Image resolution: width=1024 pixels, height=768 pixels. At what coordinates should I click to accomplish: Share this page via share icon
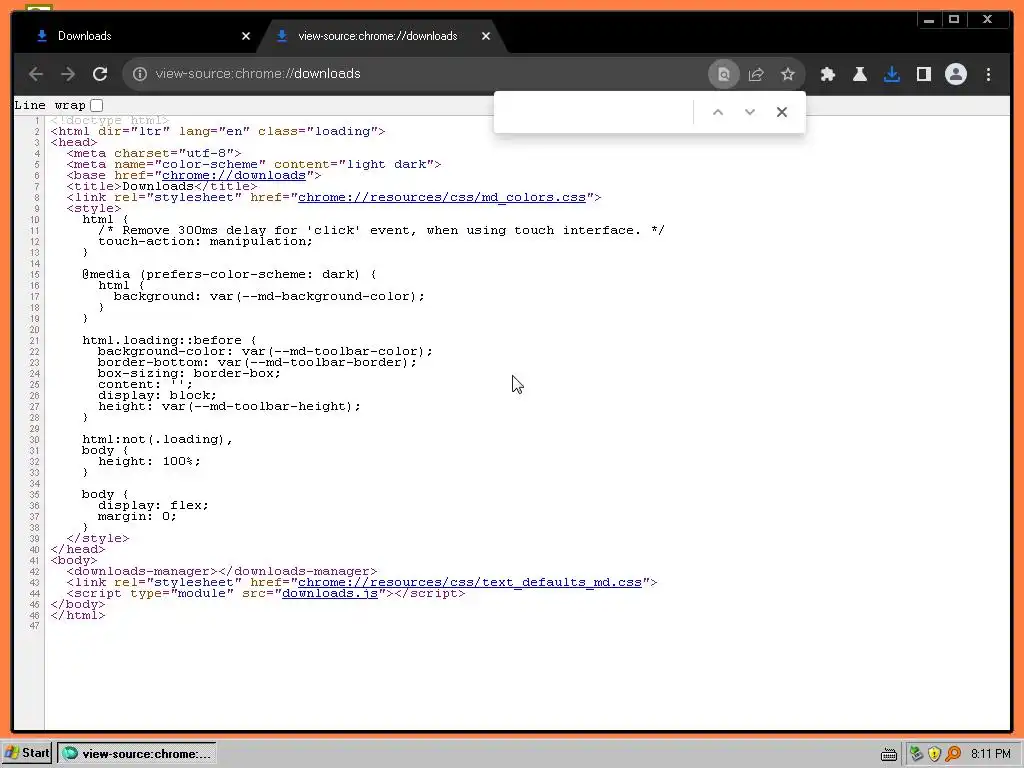click(x=756, y=74)
